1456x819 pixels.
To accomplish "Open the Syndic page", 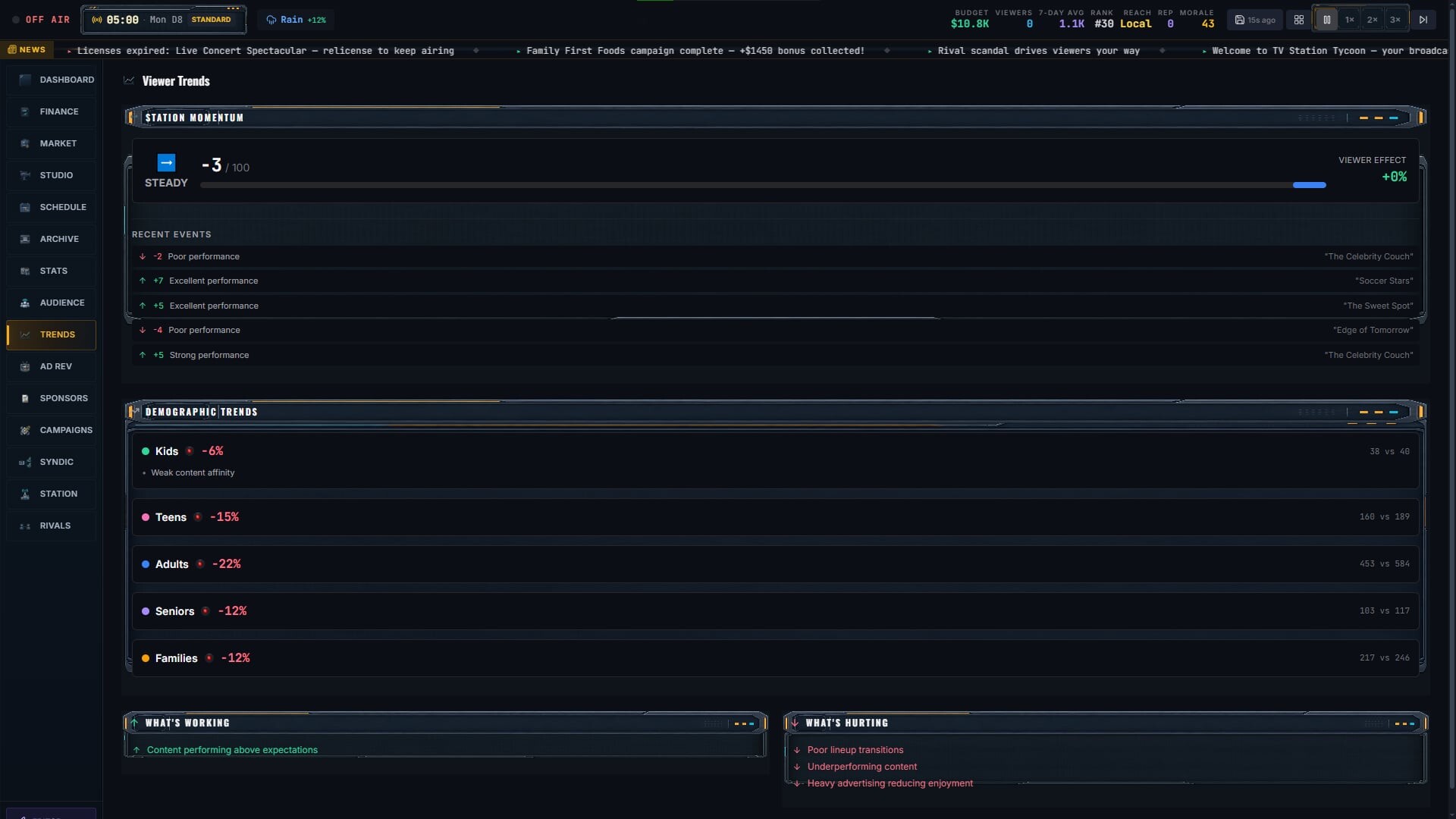I will 52,462.
